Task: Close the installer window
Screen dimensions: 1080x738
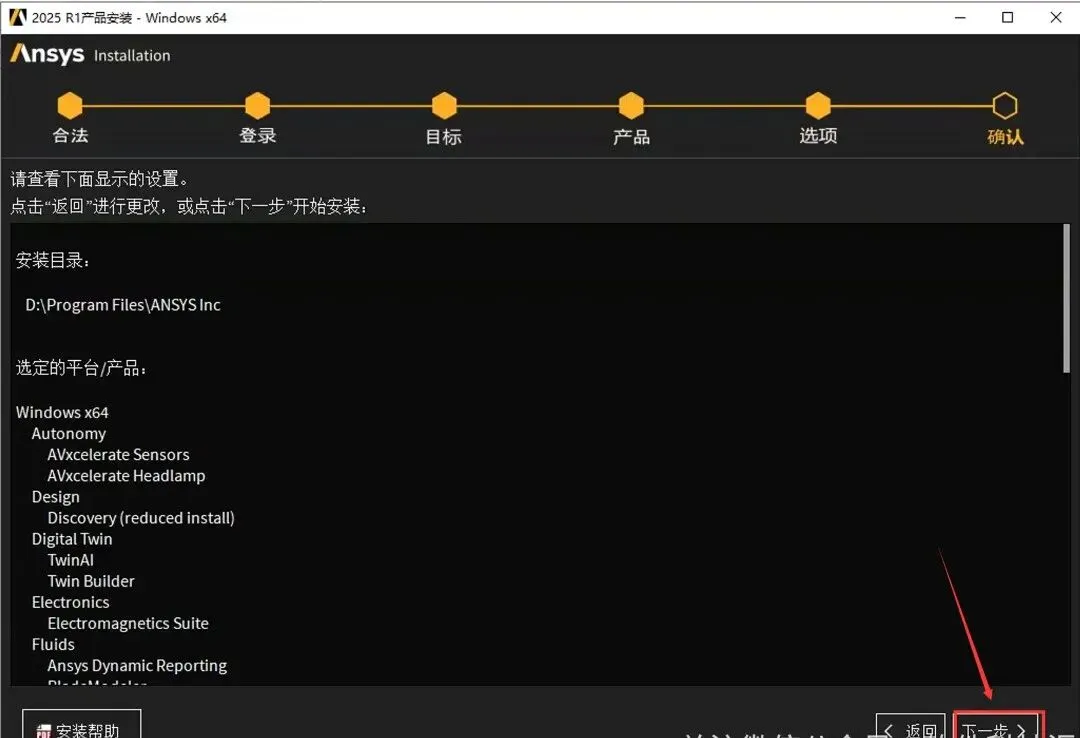Action: (x=1056, y=17)
